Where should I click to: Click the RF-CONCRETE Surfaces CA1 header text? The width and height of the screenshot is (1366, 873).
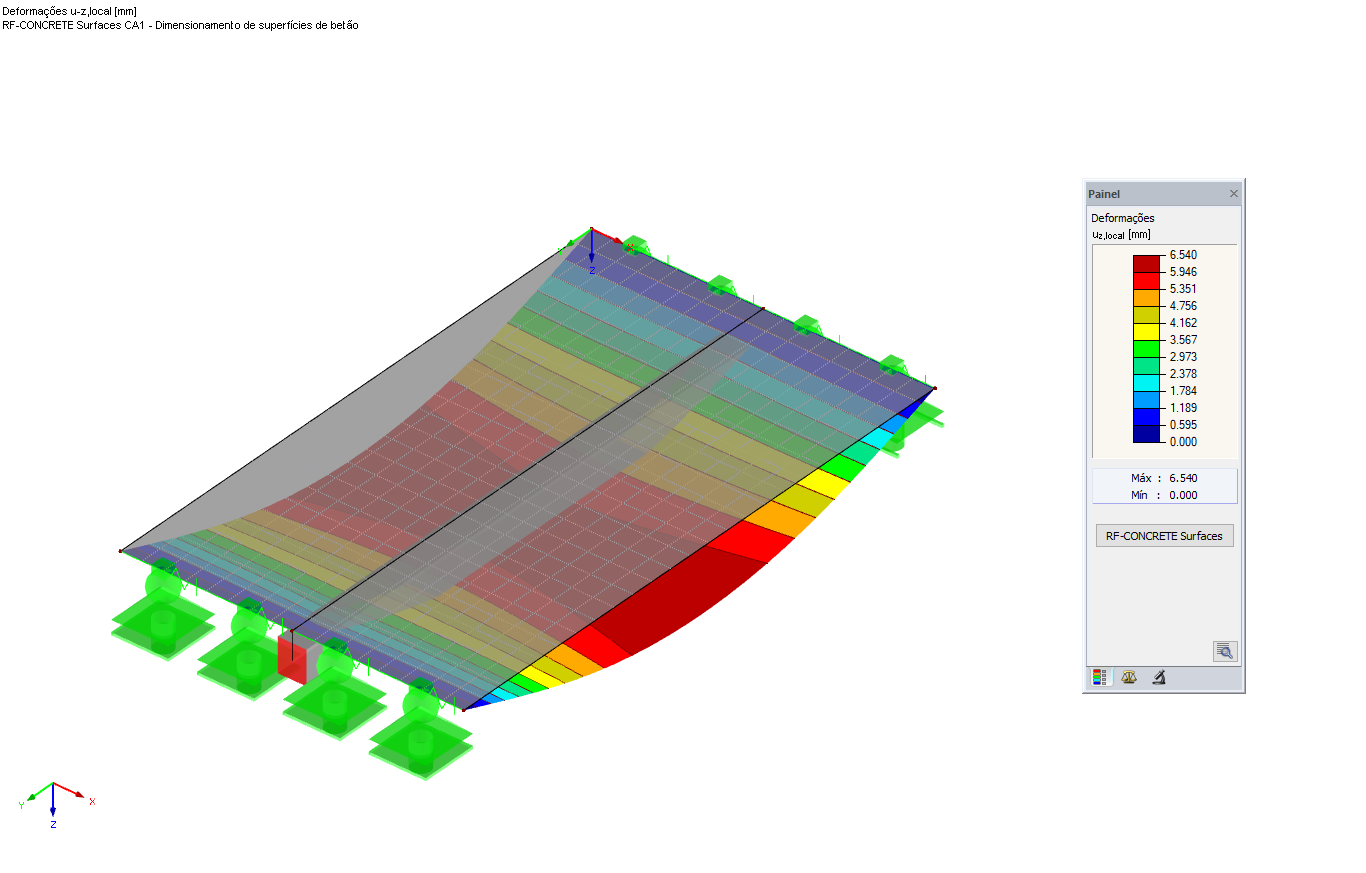click(x=181, y=25)
